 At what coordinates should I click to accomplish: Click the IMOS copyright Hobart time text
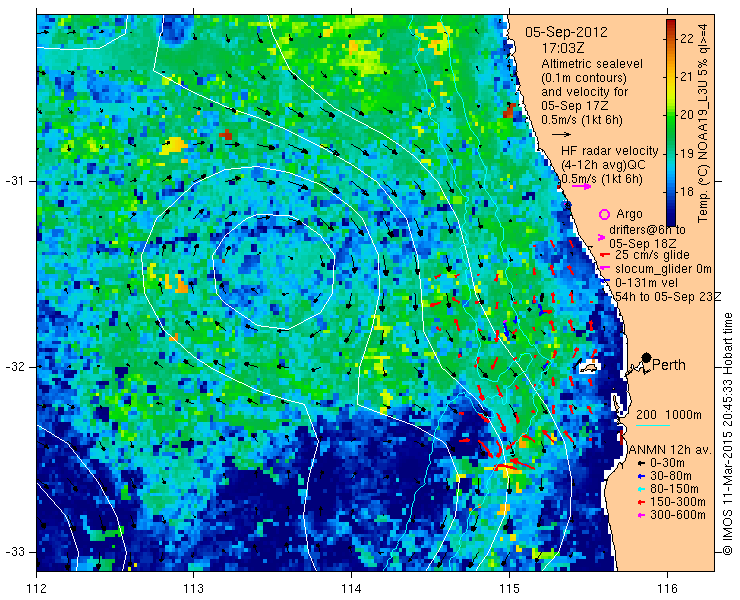tap(727, 433)
